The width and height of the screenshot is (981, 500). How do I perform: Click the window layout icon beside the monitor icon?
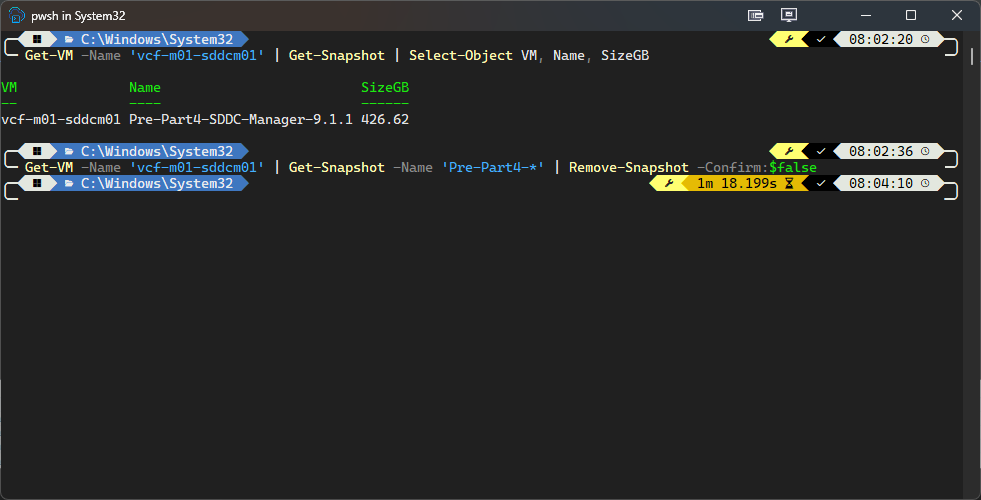(x=756, y=15)
